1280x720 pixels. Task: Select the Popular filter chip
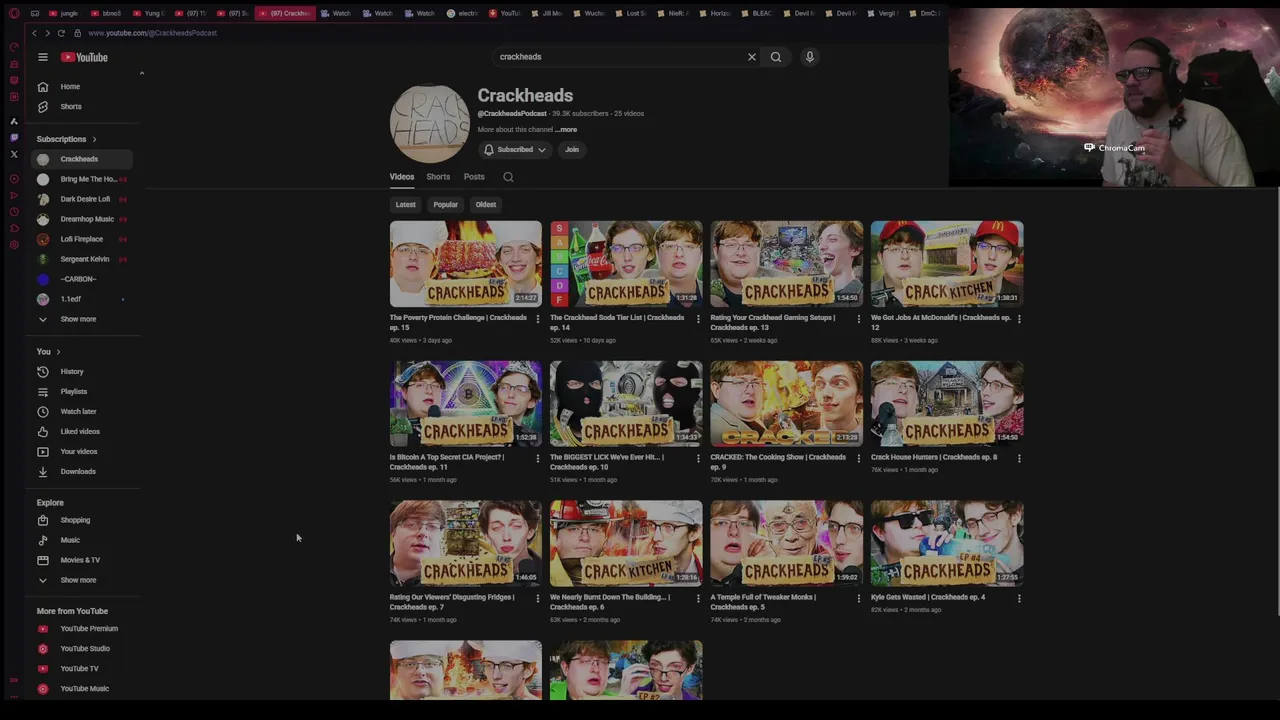pos(446,205)
